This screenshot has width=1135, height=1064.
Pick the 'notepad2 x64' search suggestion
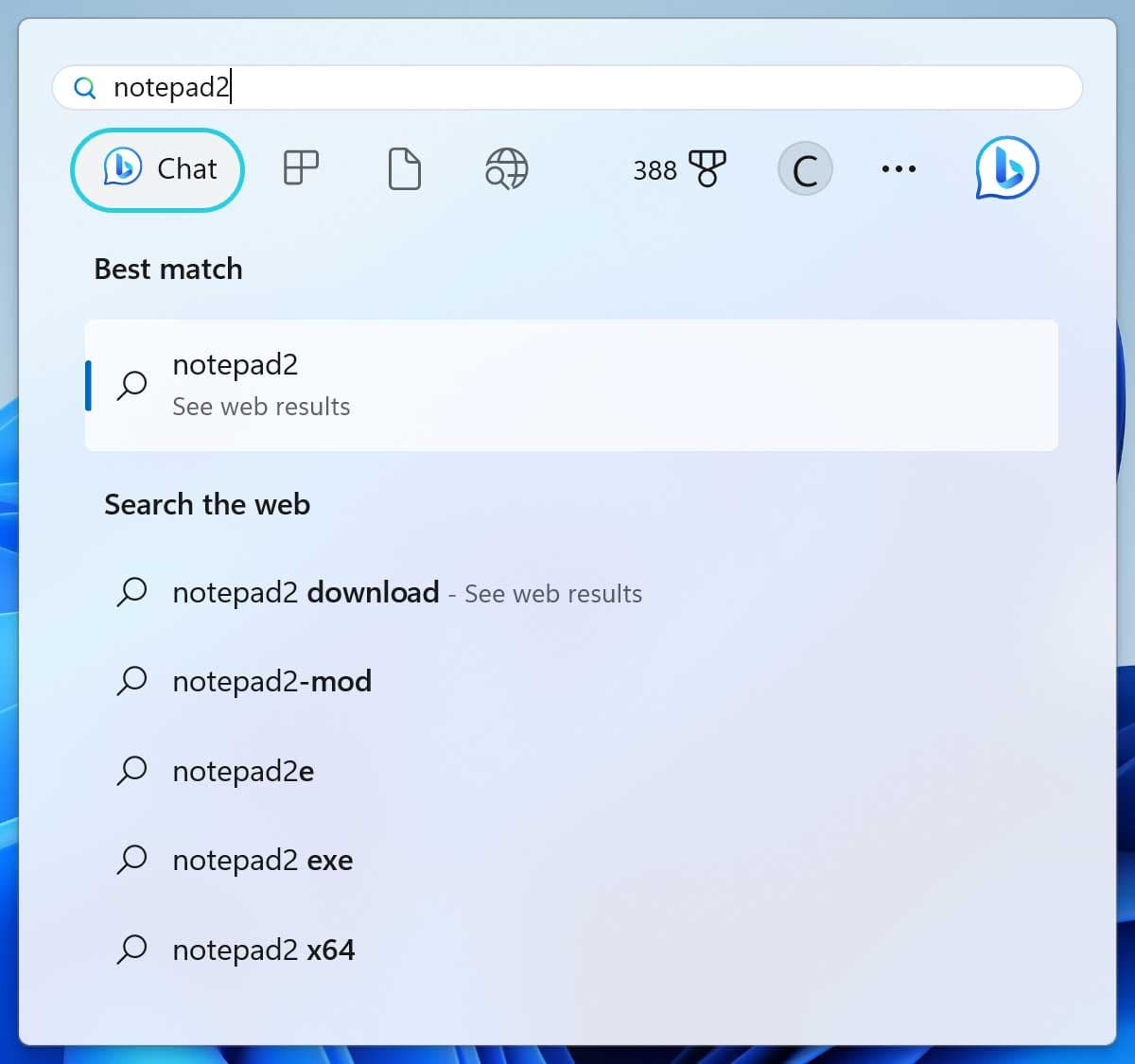tap(263, 950)
